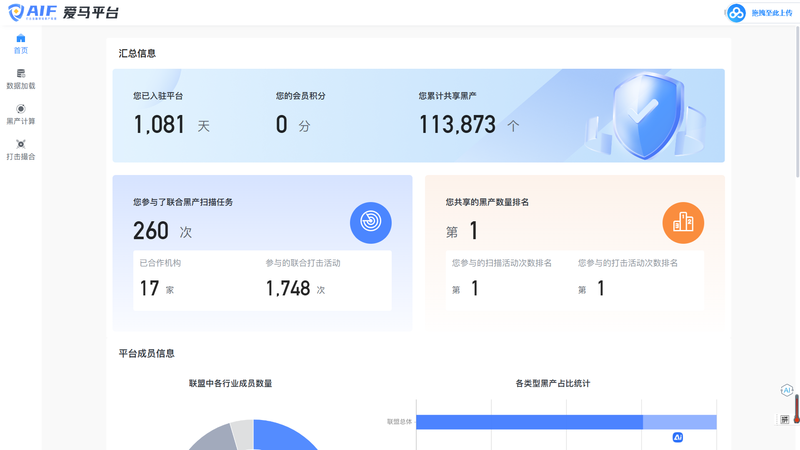Viewport: 800px width, 450px height.
Task: Click the blue radar scan task icon
Action: click(x=370, y=222)
